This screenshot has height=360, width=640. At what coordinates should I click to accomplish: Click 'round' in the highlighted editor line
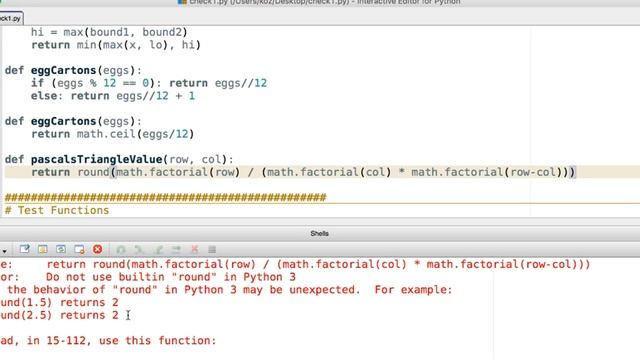(93, 172)
